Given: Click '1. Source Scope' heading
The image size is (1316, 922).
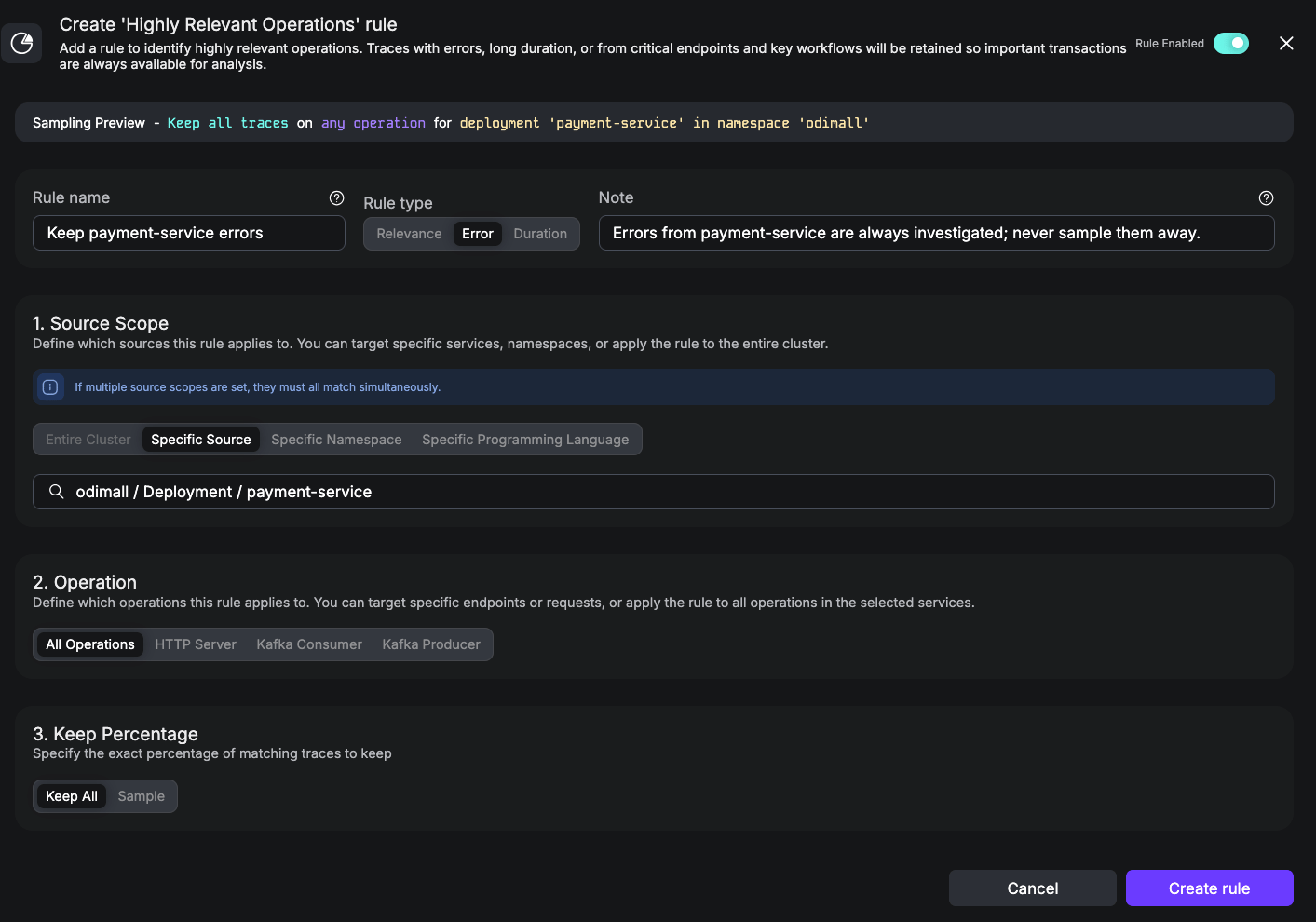Looking at the screenshot, I should click(101, 323).
